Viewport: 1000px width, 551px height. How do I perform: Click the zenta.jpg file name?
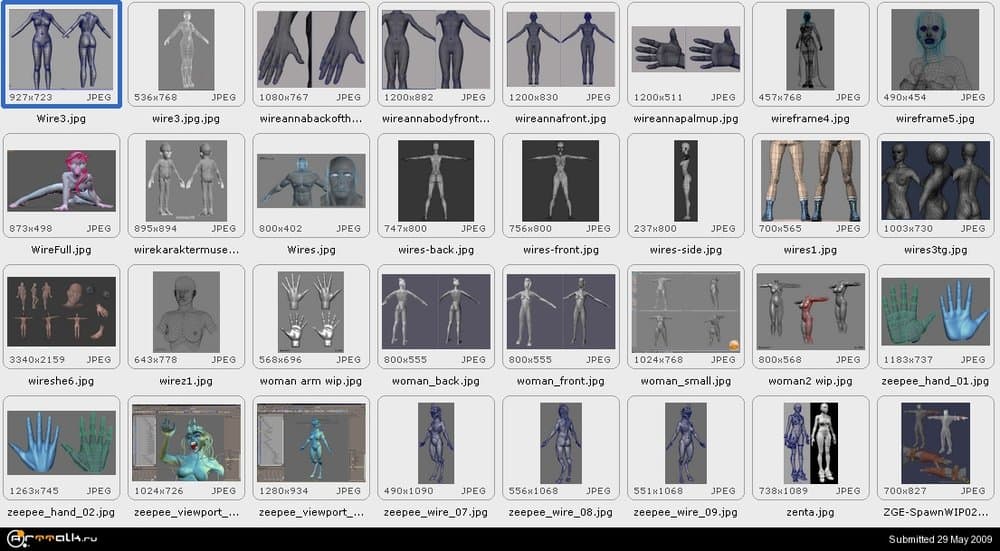pyautogui.click(x=810, y=512)
